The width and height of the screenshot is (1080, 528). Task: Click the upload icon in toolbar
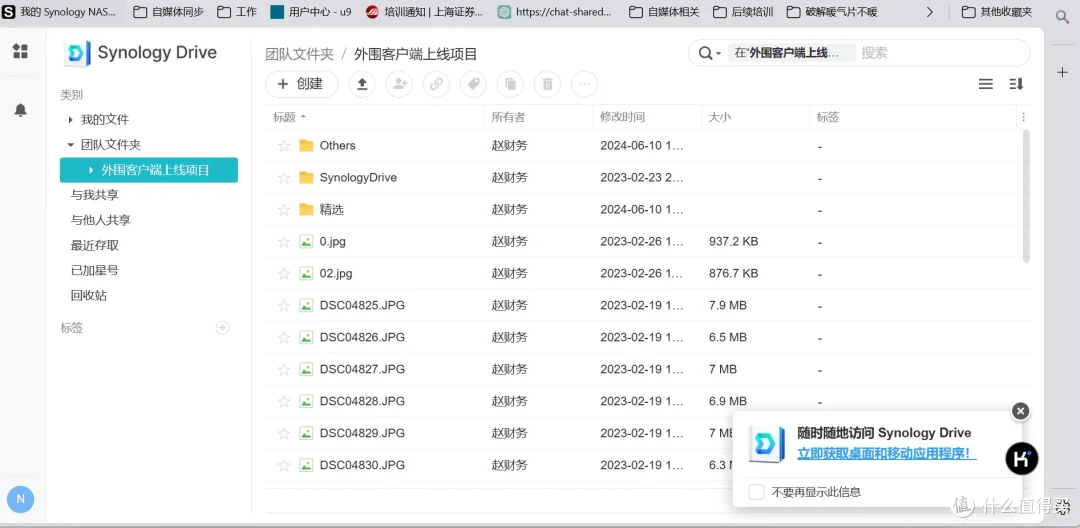coord(362,84)
